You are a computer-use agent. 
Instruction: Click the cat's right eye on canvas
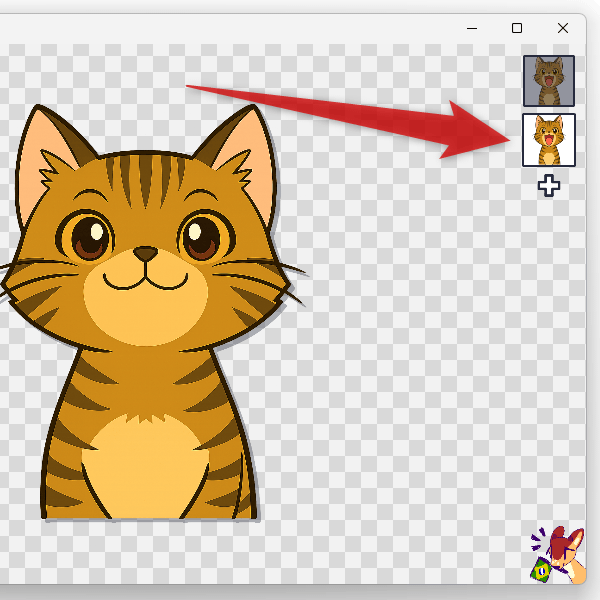click(201, 236)
